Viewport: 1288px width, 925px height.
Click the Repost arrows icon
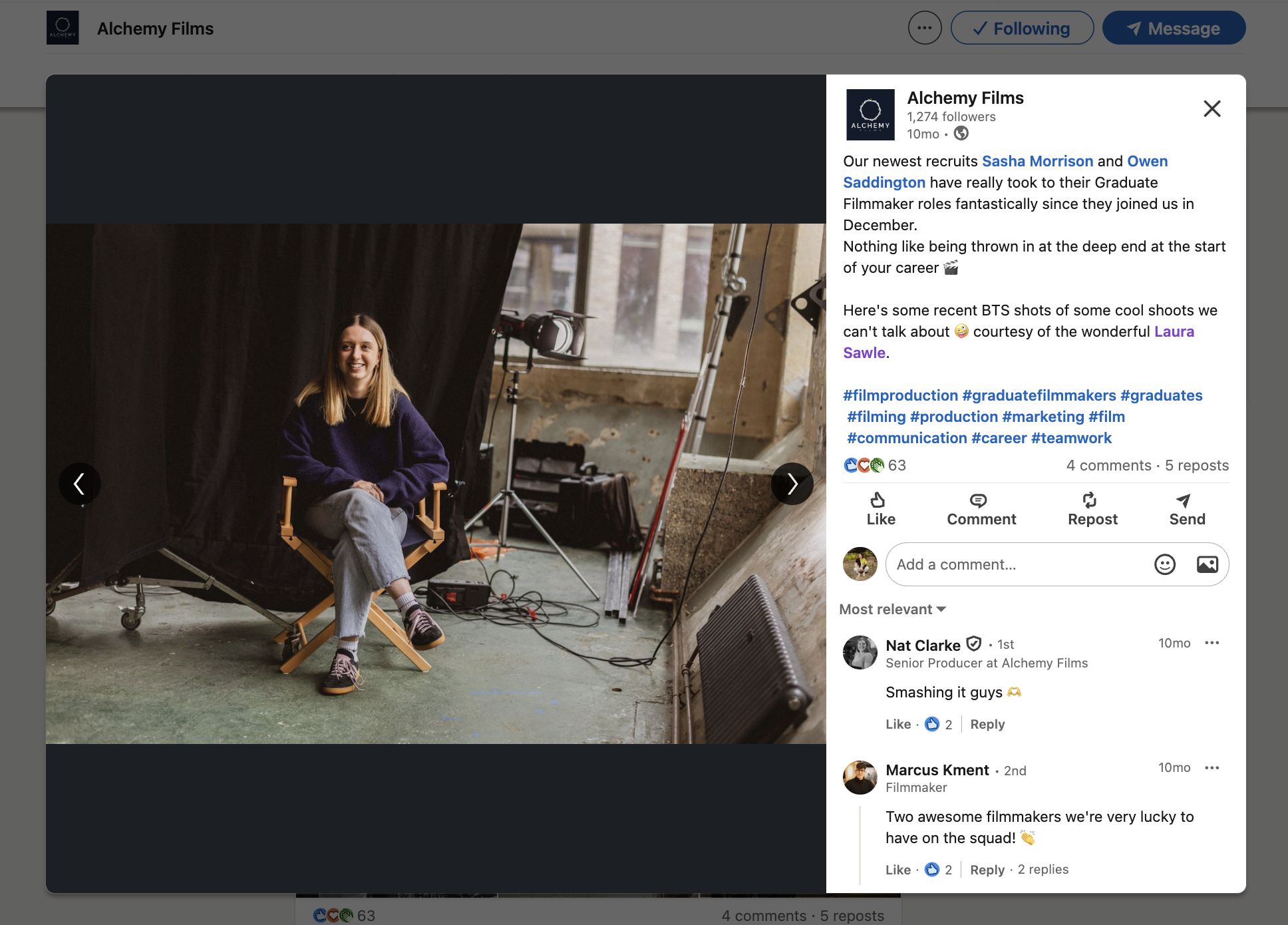(x=1089, y=500)
